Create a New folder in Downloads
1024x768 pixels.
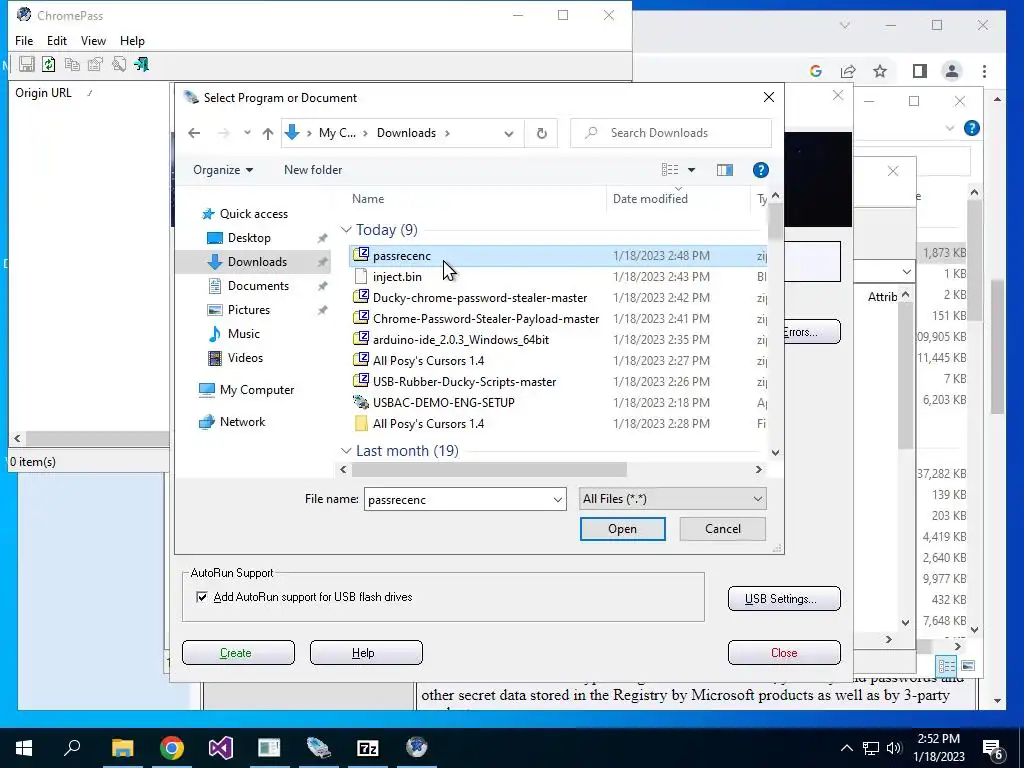click(313, 170)
